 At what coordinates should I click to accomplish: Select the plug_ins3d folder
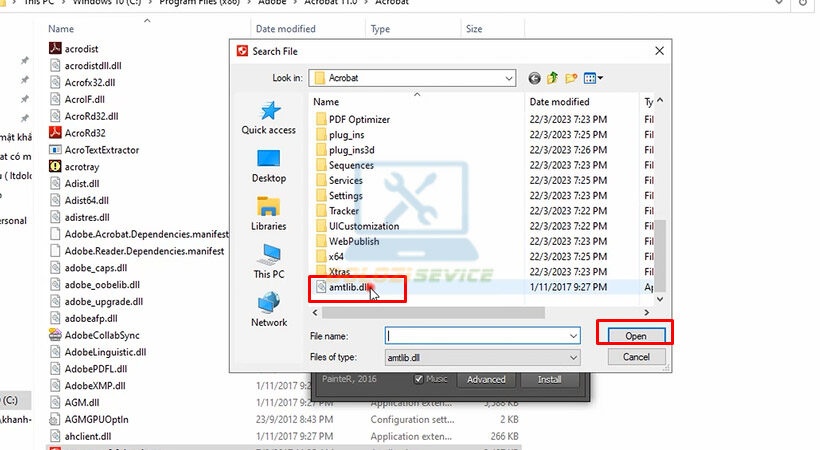tap(345, 150)
